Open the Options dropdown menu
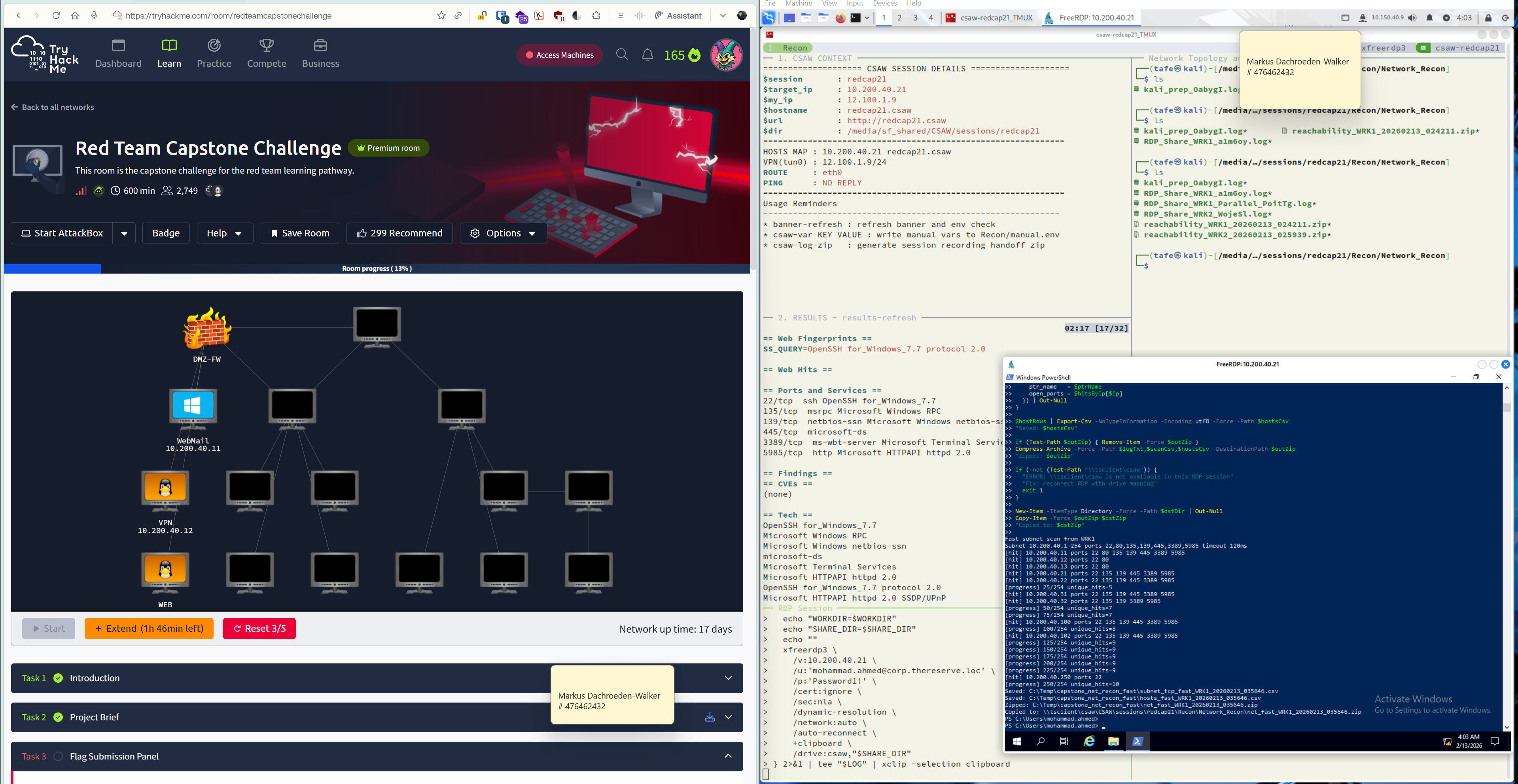The width and height of the screenshot is (1518, 784). pyautogui.click(x=503, y=233)
